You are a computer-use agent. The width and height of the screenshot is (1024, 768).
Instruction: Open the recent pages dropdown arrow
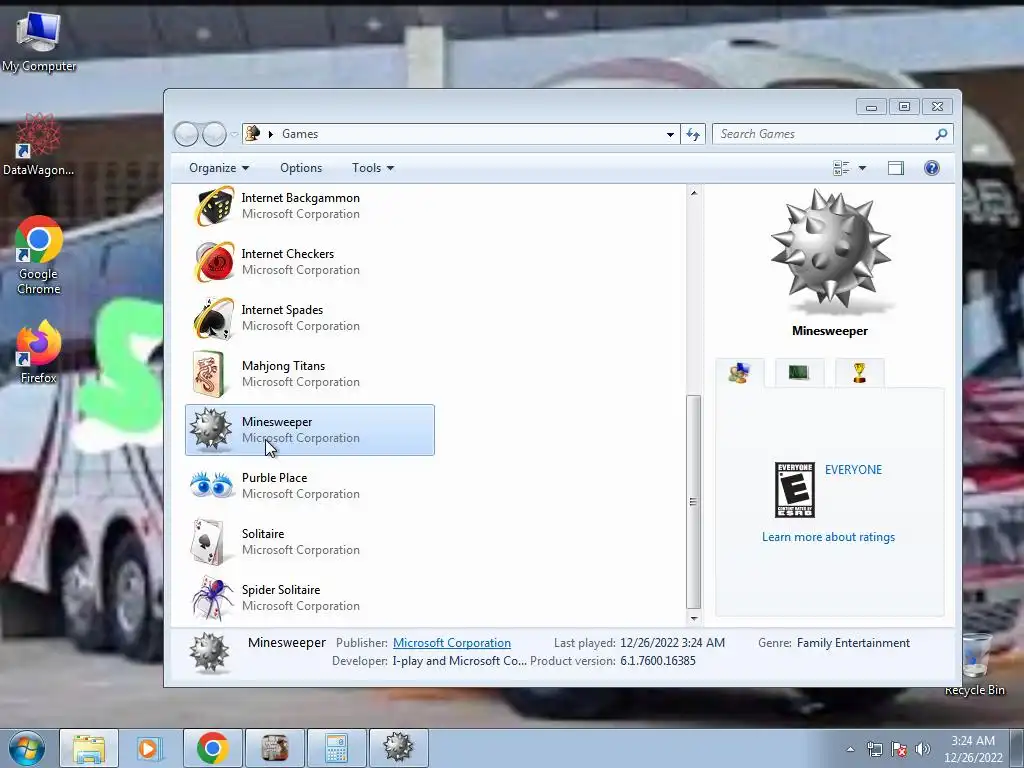tap(234, 135)
